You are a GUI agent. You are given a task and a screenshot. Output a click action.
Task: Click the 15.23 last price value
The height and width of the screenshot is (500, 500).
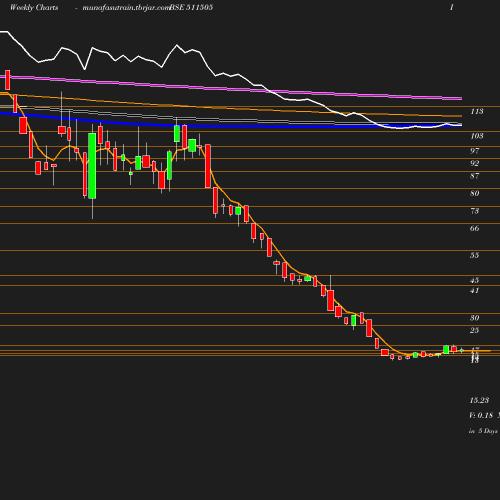click(x=479, y=400)
